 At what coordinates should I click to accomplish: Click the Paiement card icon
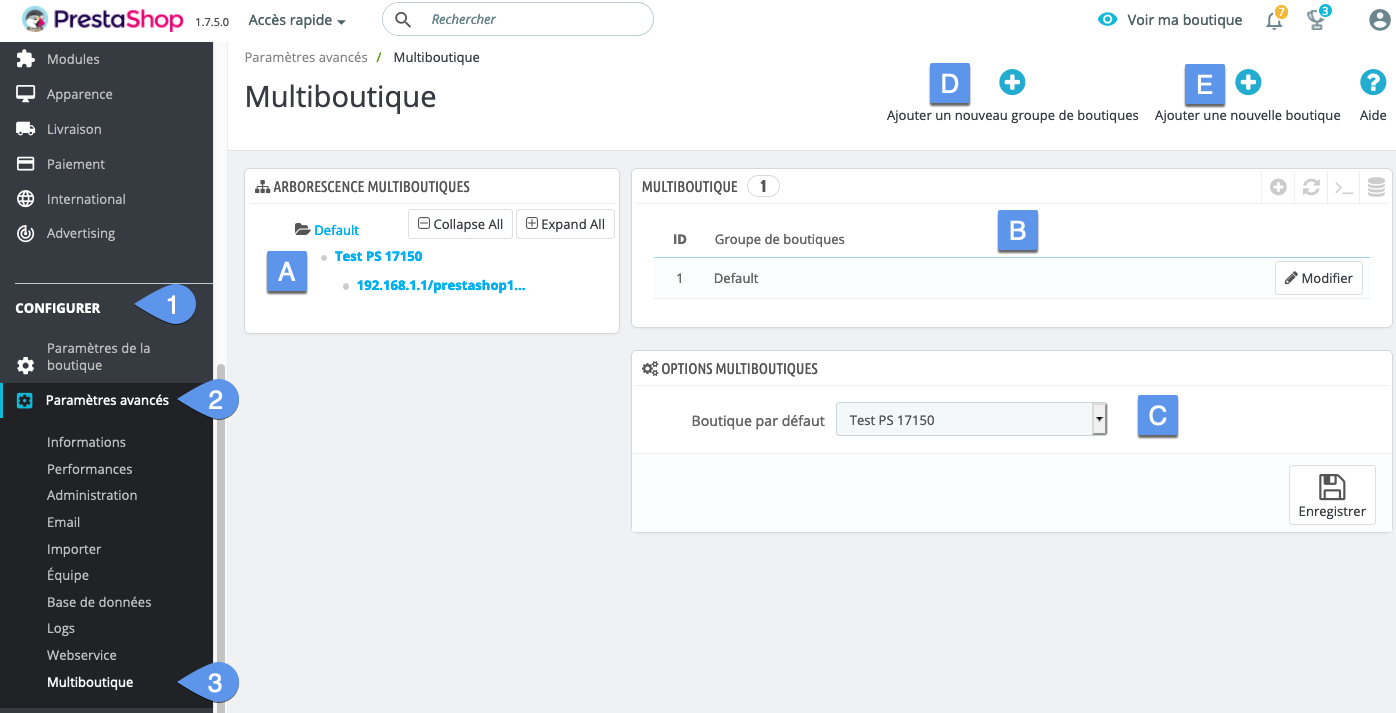click(x=26, y=164)
